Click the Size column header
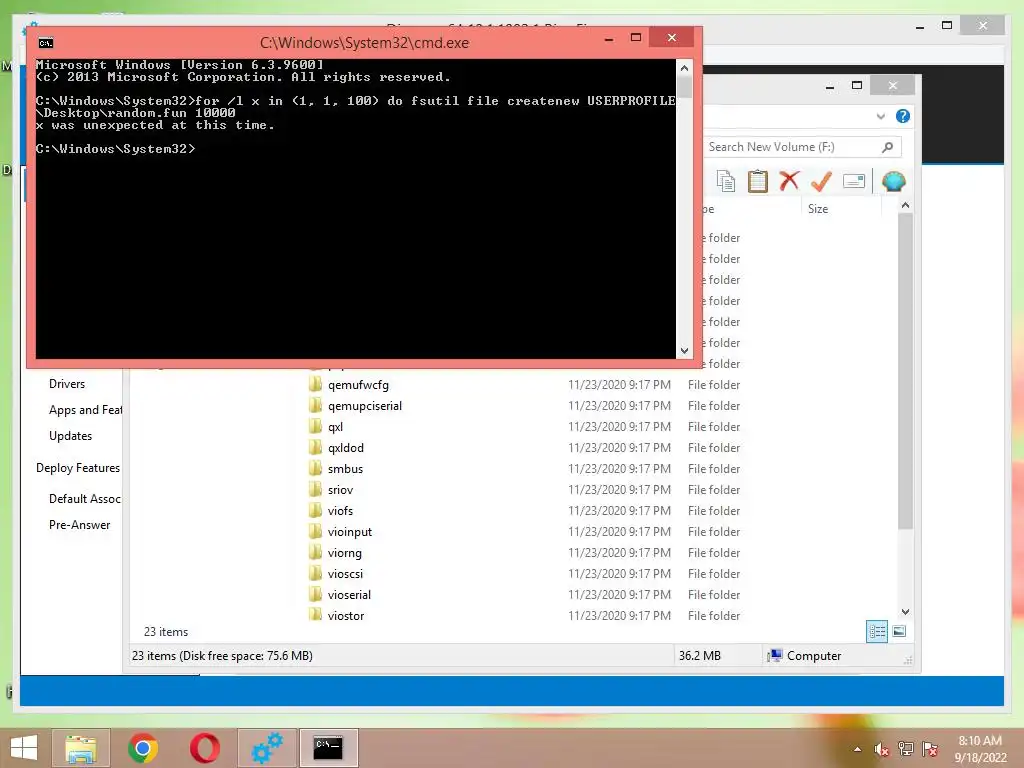The image size is (1024, 768). point(818,209)
